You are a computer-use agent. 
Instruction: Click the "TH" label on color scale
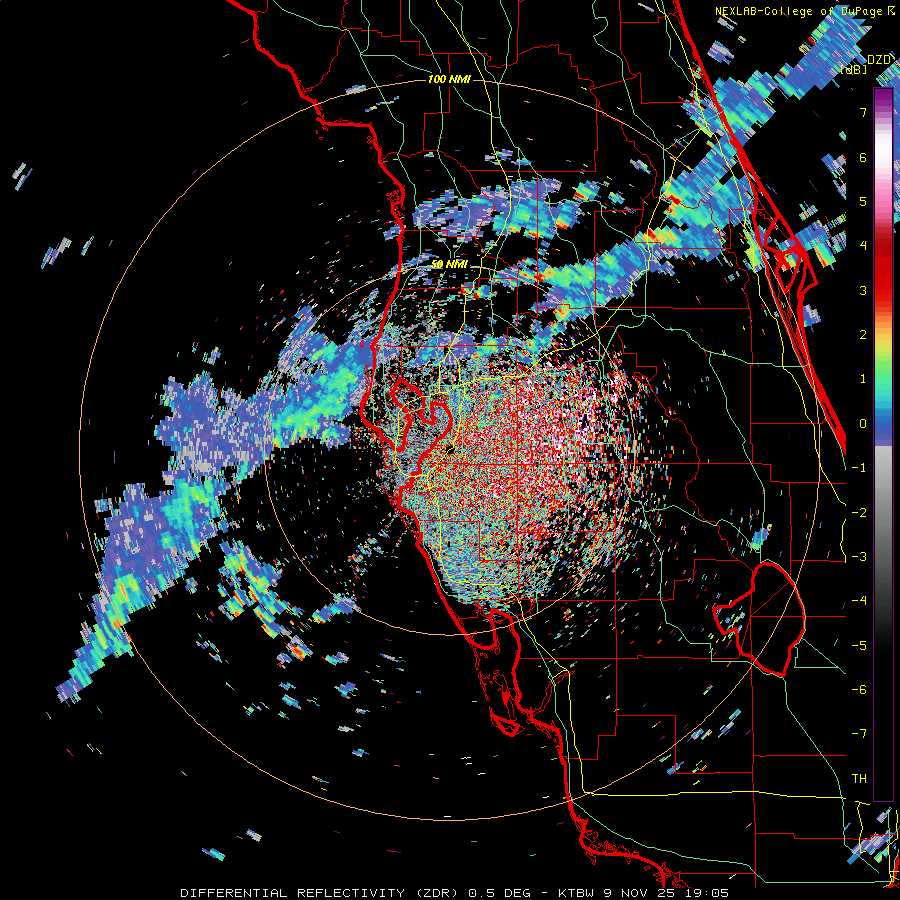[x=859, y=779]
